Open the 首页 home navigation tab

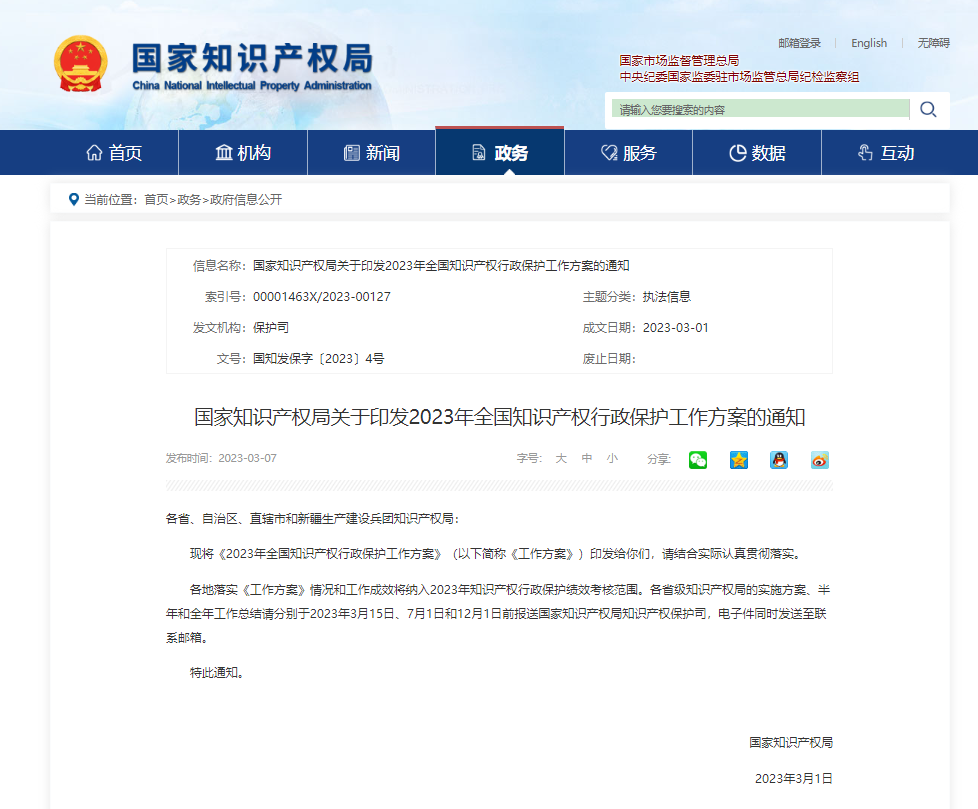(x=114, y=153)
